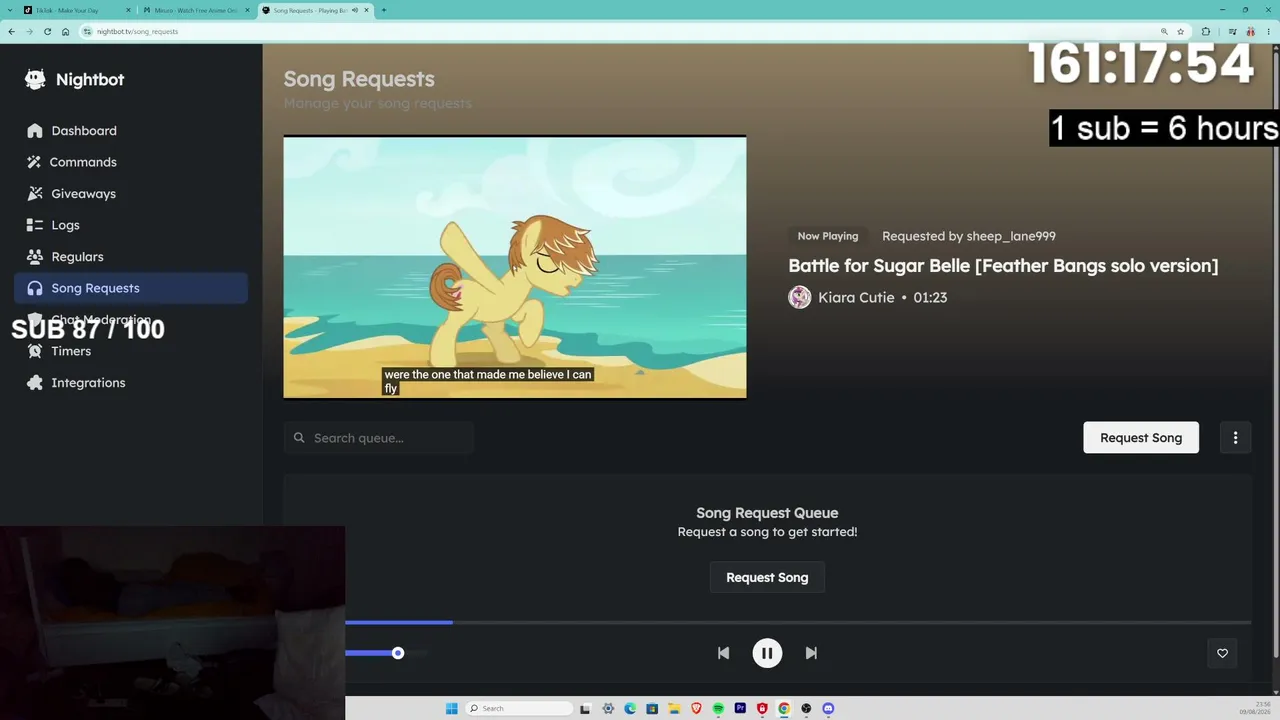
Task: Close the Miruro browser tab
Action: point(246,10)
